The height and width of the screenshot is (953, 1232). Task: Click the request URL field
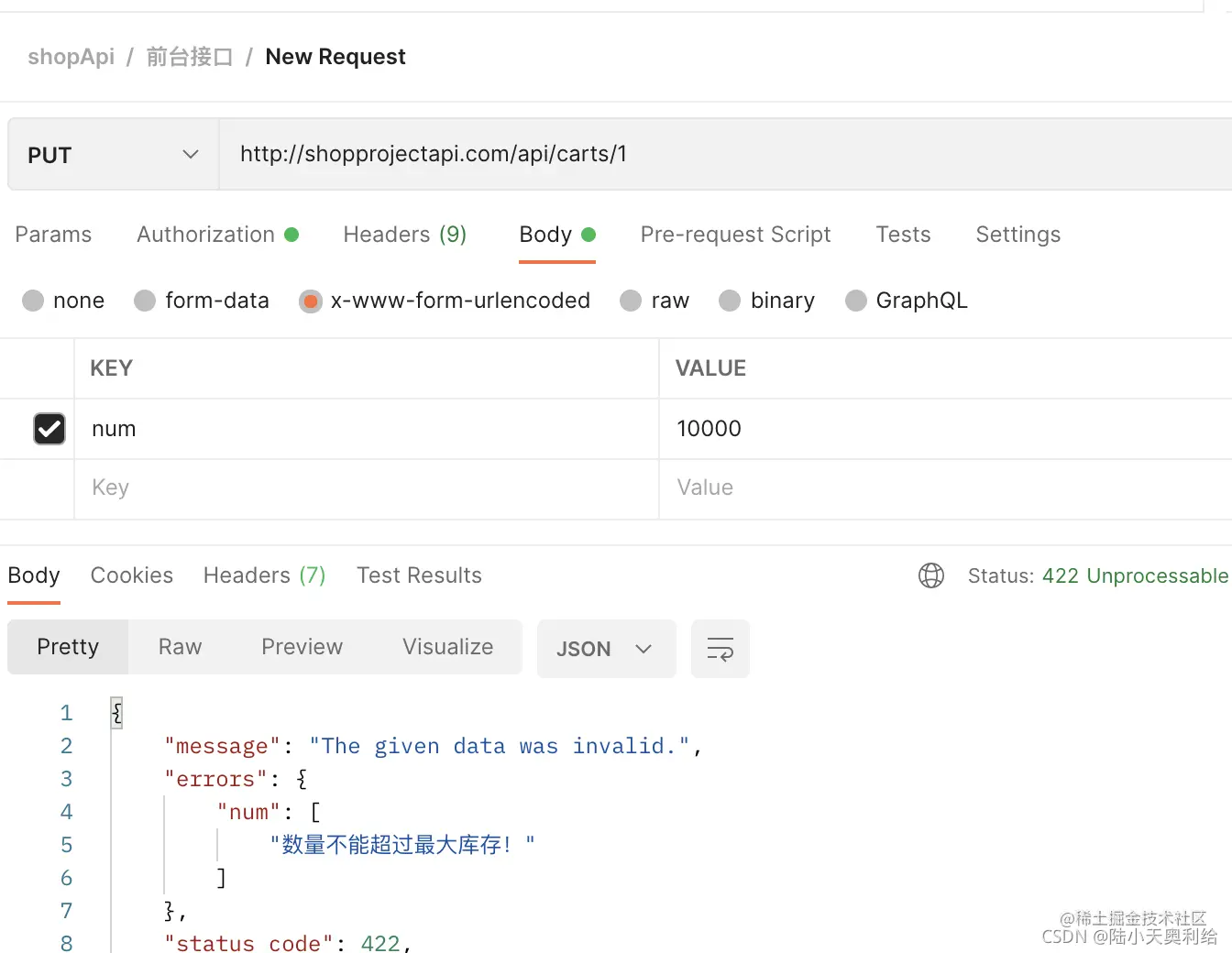[725, 154]
